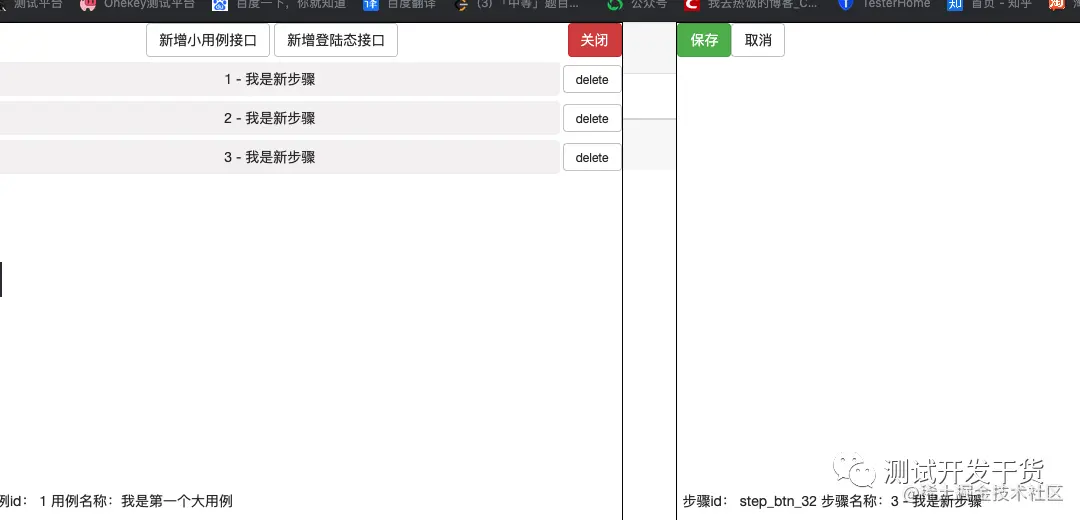This screenshot has width=1080, height=520.
Task: Open the 公众号 bookmark
Action: click(637, 4)
